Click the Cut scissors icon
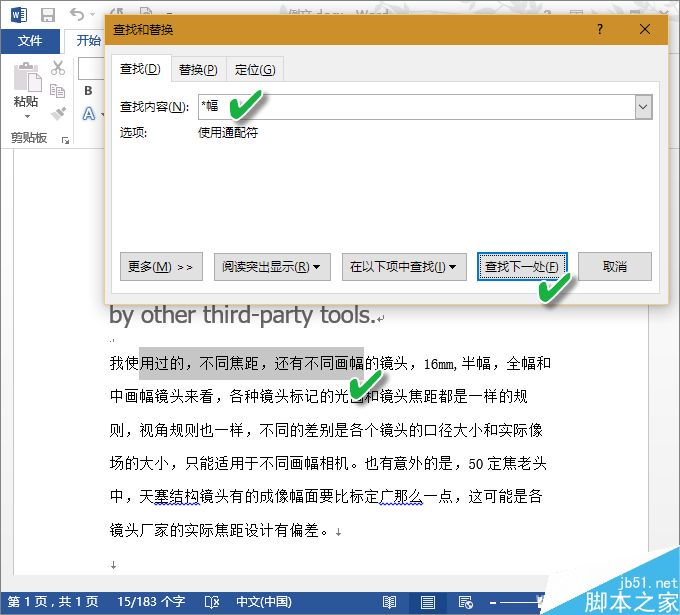 pyautogui.click(x=58, y=68)
